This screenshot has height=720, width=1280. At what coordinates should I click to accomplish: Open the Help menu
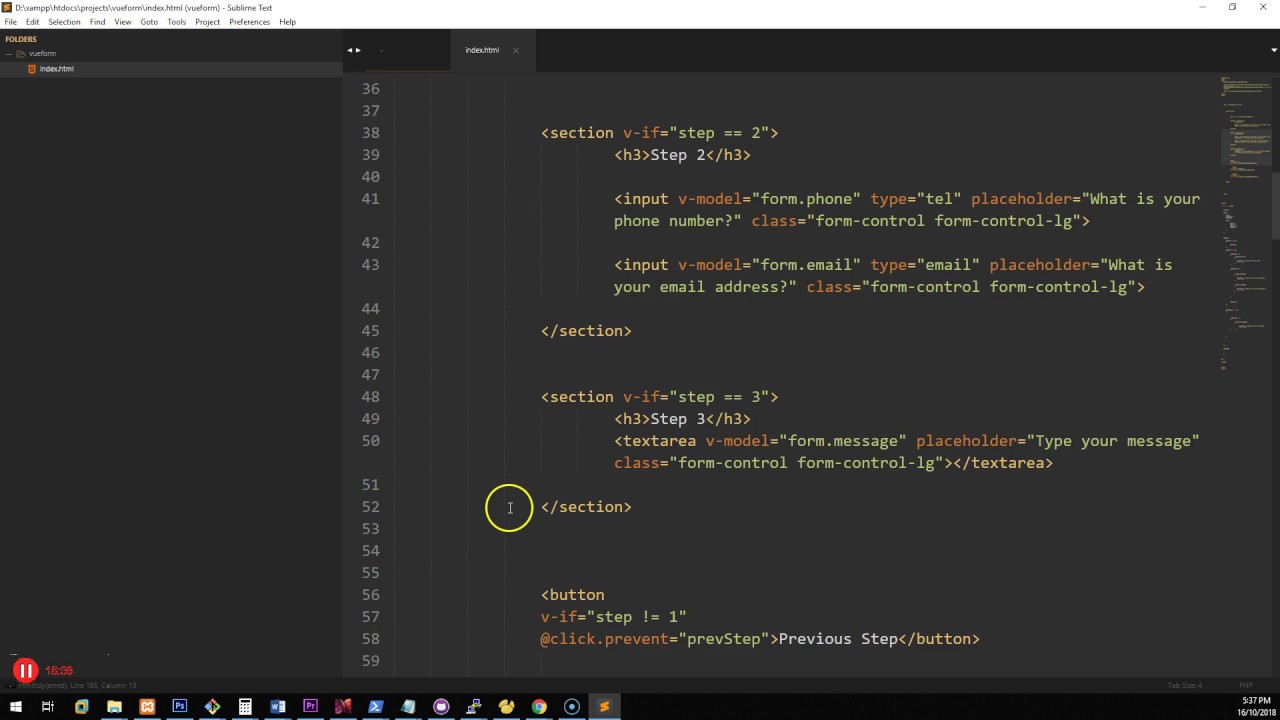click(x=287, y=22)
